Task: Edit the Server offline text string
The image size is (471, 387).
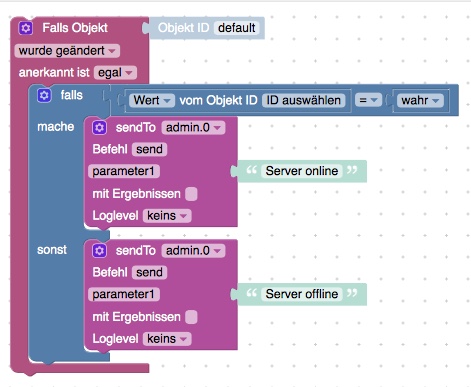Action: click(x=302, y=294)
